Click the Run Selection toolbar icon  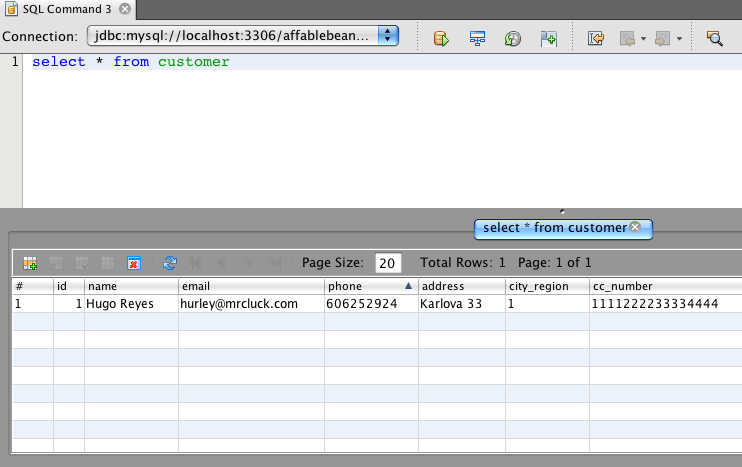pos(477,38)
